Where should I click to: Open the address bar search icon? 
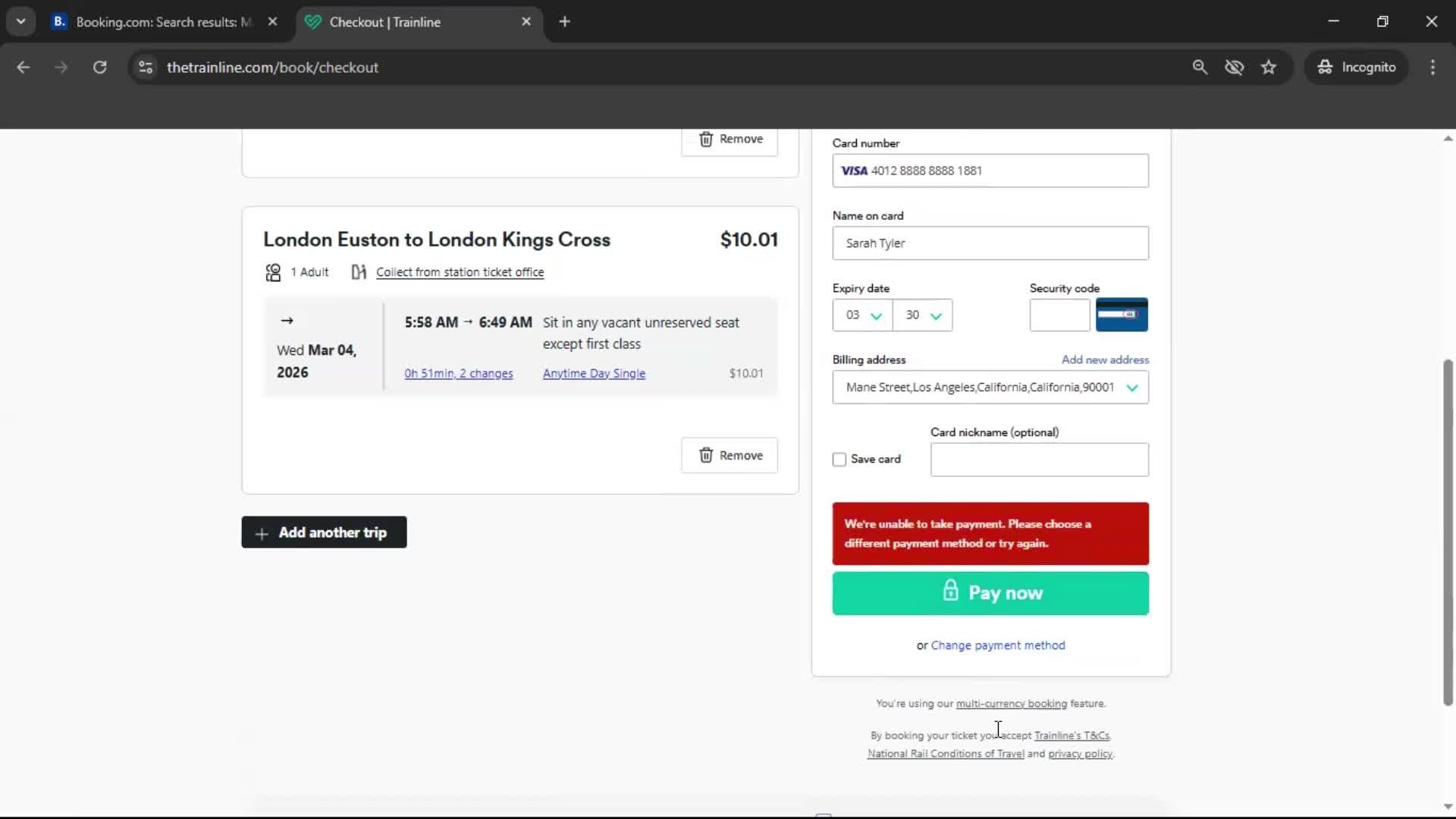[1200, 67]
